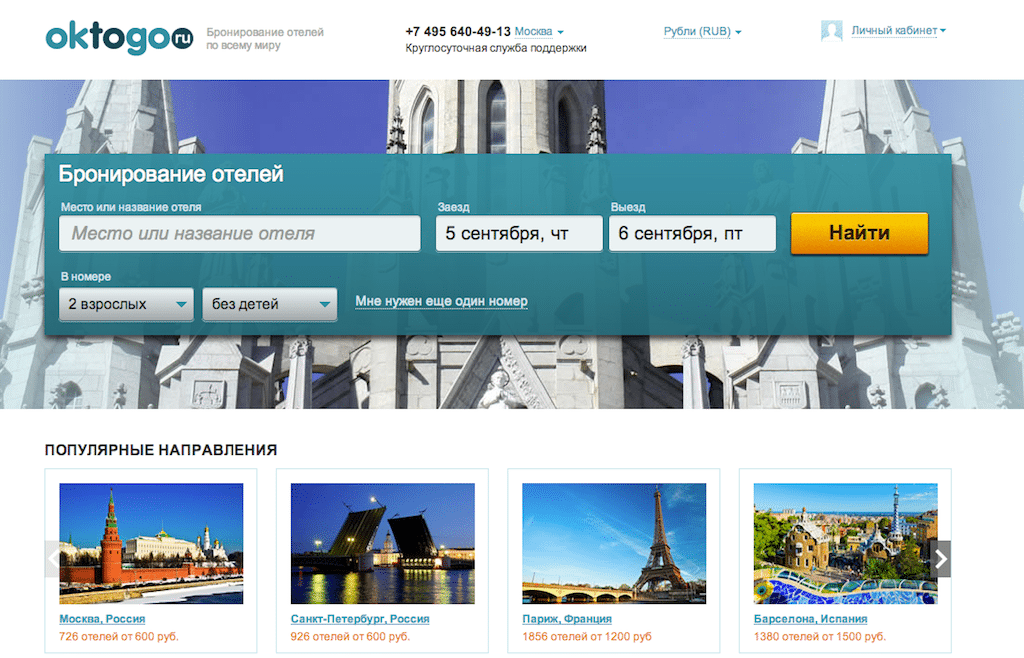Click text 926 отелей от 600 руб.
This screenshot has width=1024, height=658.
click(x=350, y=636)
